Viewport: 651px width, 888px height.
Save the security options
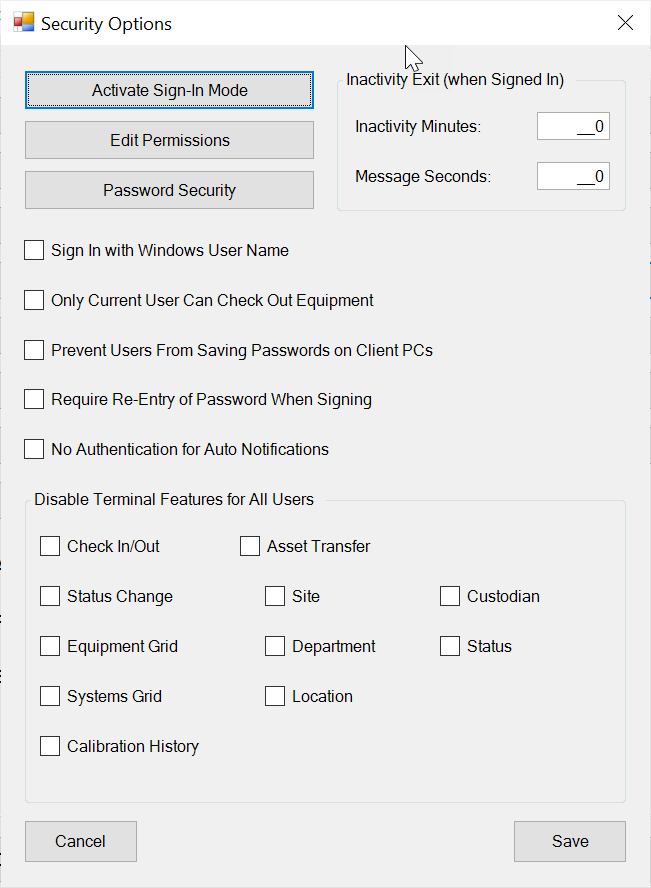[x=569, y=841]
